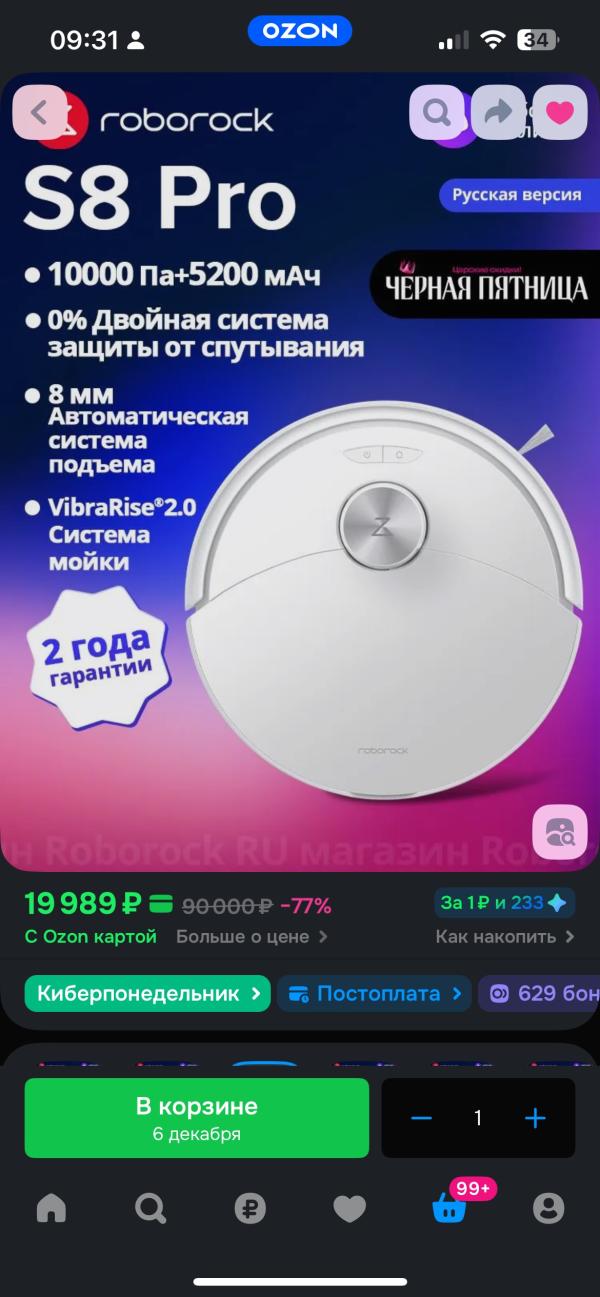Share this product with arrow icon
The image size is (600, 1297).
498,112
